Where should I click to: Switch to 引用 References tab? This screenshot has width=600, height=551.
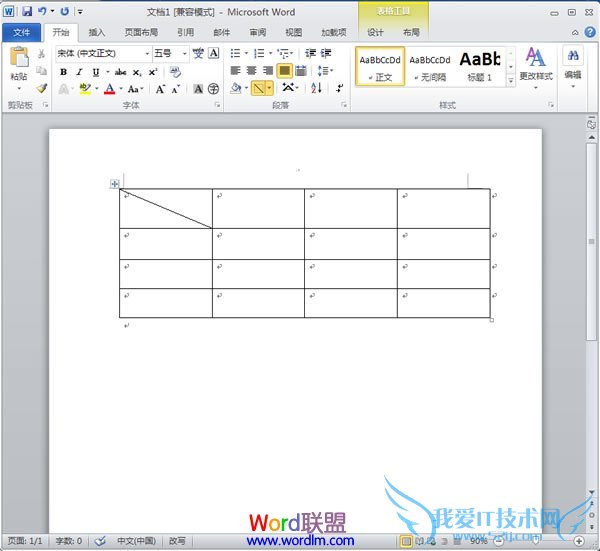(185, 33)
